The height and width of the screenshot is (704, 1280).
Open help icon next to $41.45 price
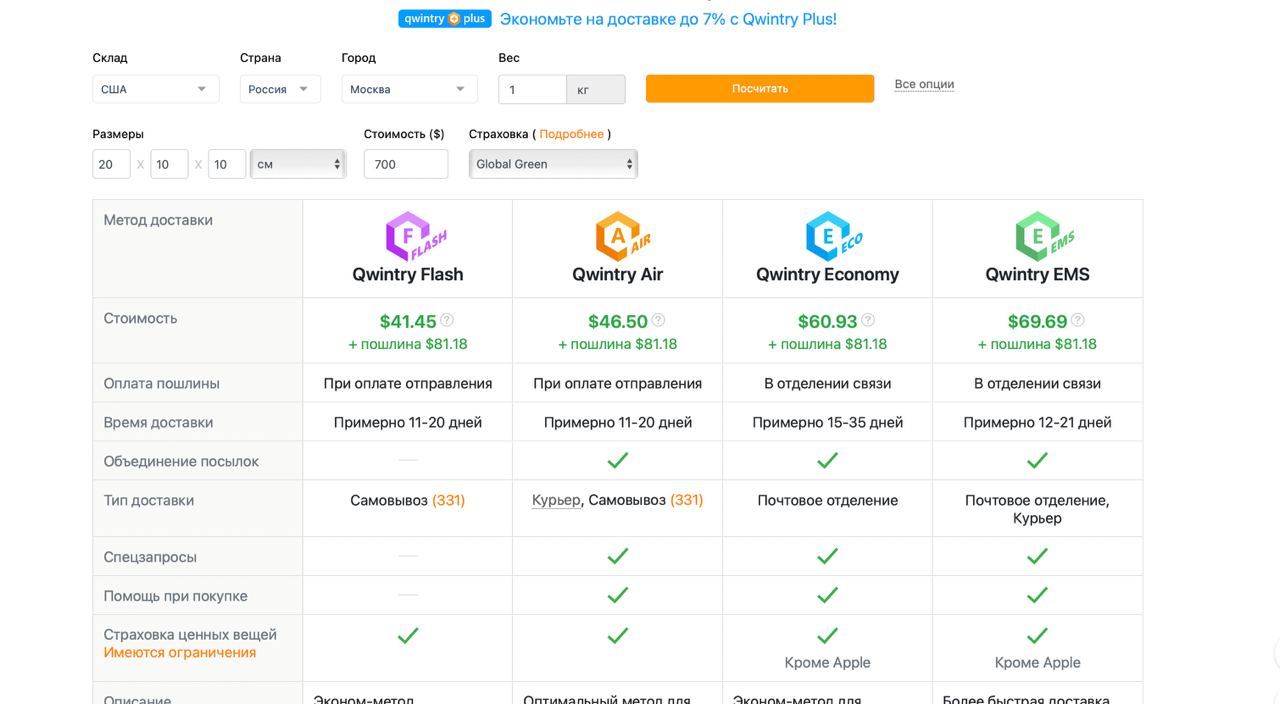click(x=447, y=320)
